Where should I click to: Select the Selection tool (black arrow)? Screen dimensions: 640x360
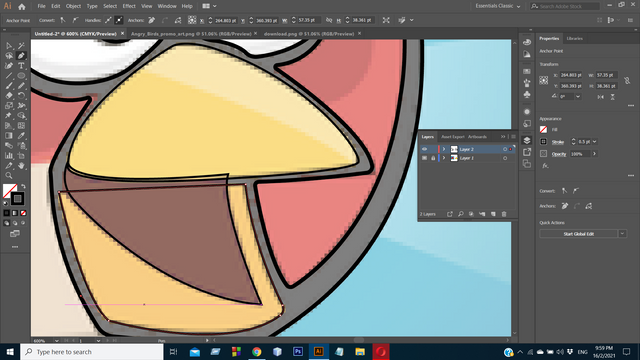click(x=9, y=46)
